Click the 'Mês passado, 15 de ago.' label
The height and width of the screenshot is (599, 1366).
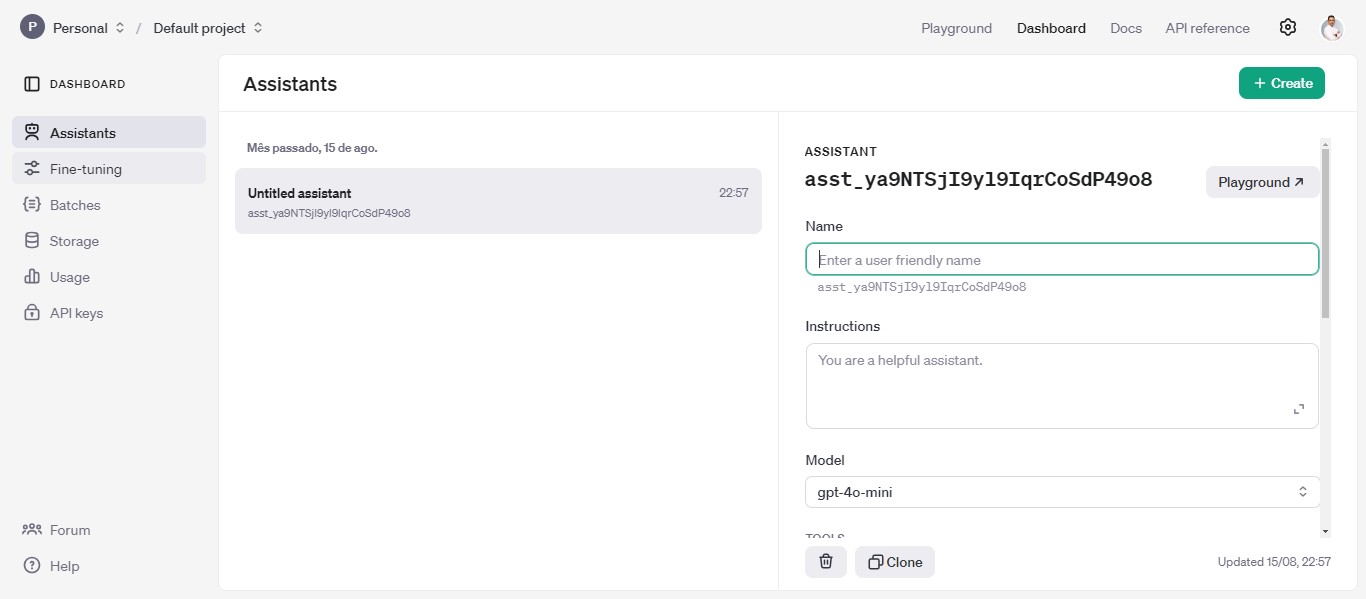312,147
